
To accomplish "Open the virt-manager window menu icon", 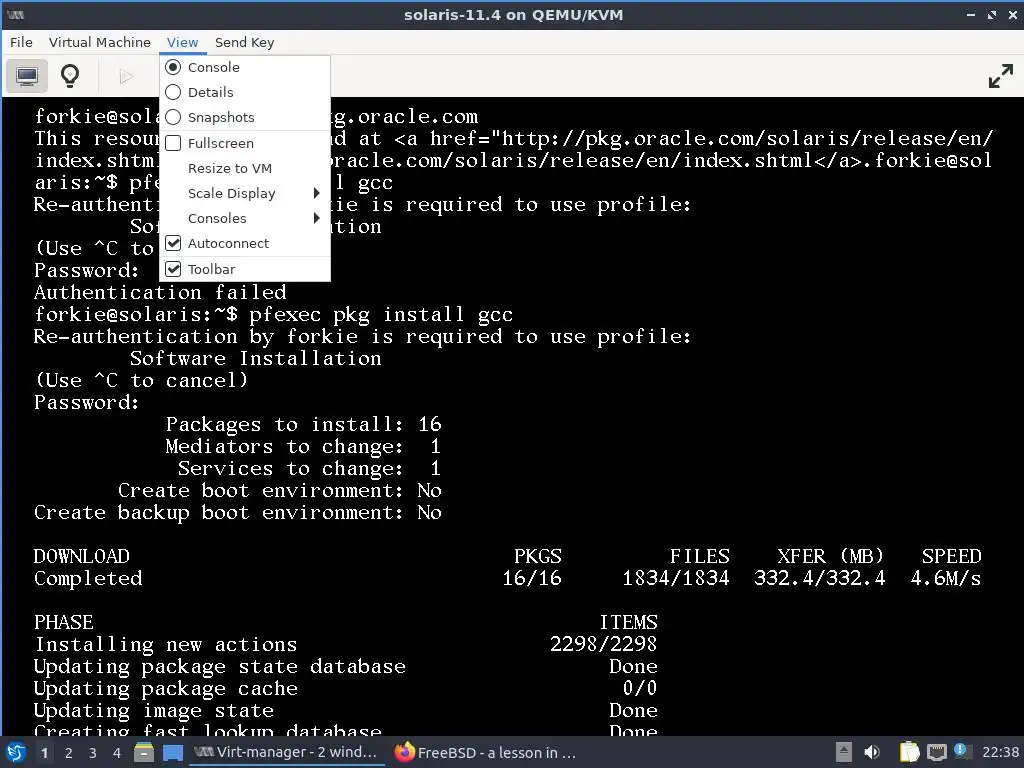I will point(15,14).
